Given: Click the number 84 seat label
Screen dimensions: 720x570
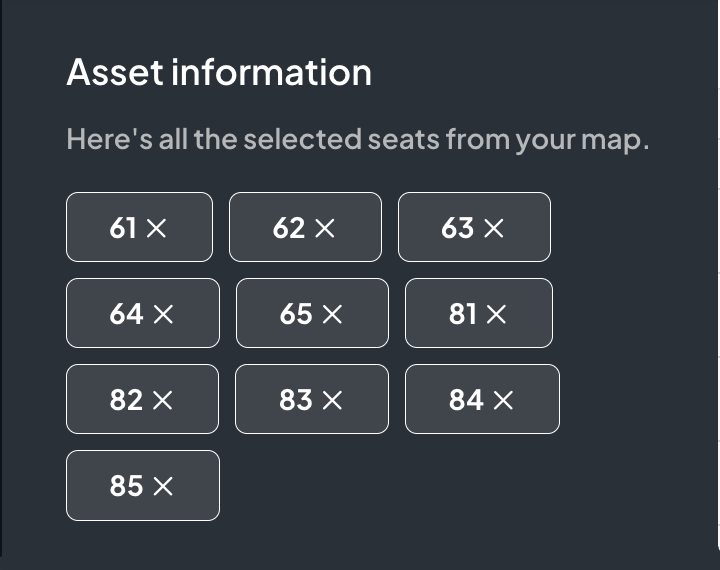Looking at the screenshot, I should (466, 401).
